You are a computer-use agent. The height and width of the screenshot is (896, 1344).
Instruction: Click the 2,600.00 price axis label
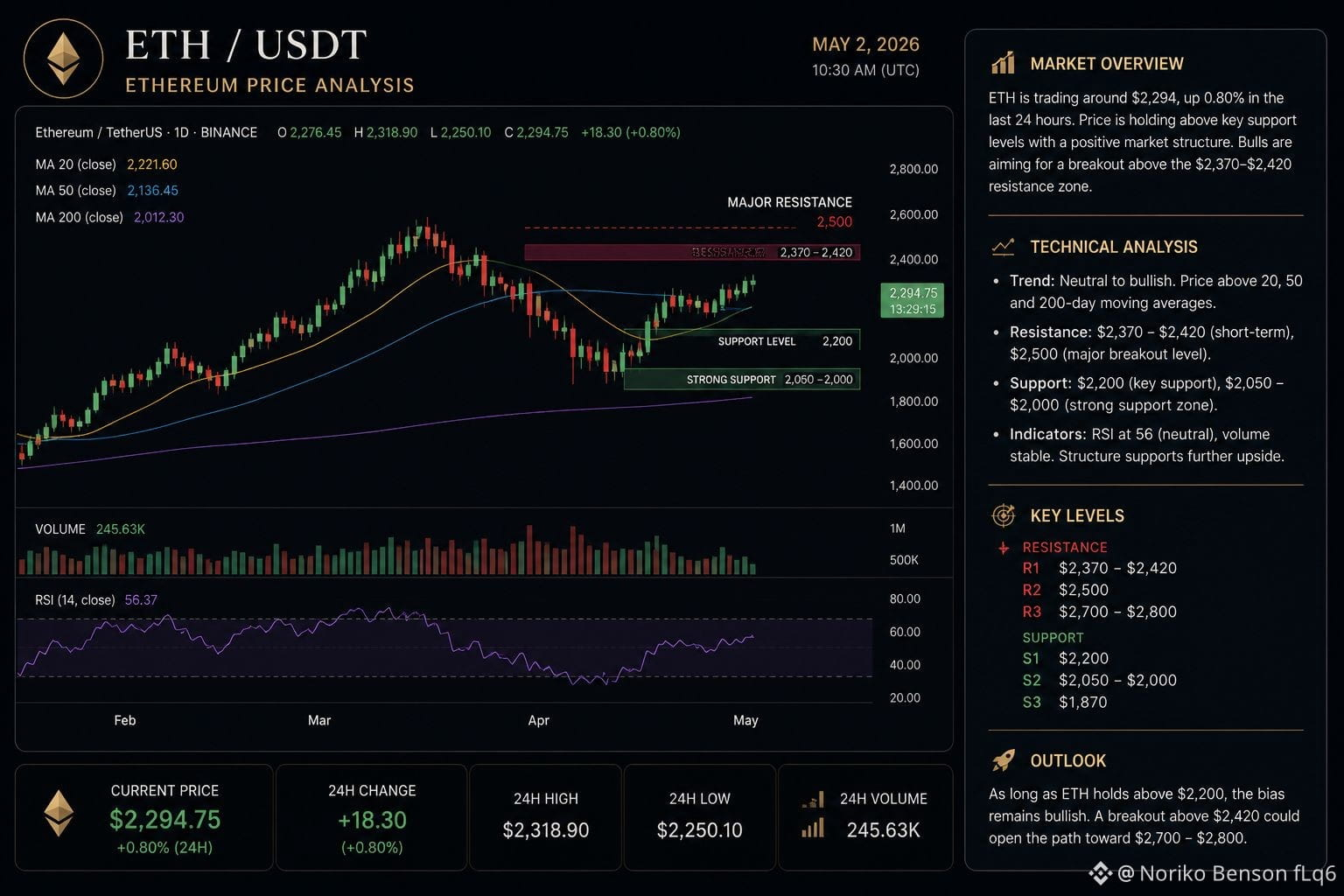pos(913,214)
